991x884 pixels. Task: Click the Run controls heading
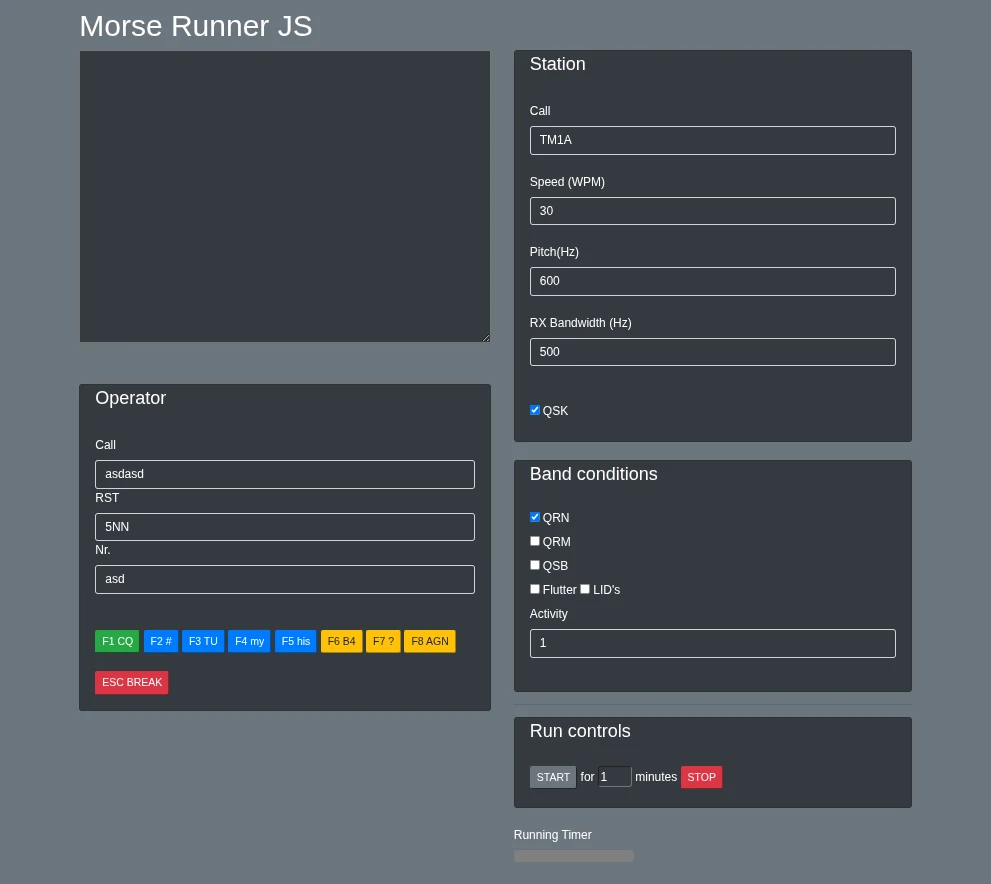580,731
